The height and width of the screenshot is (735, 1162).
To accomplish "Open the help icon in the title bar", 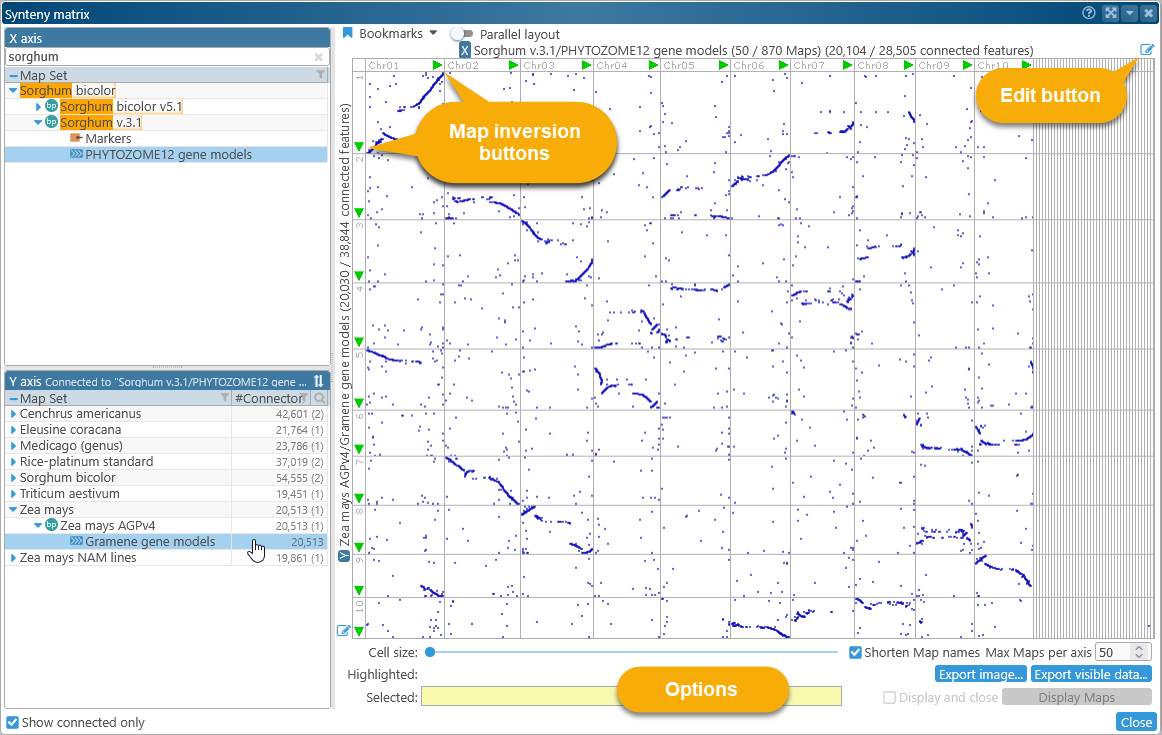I will (1089, 13).
